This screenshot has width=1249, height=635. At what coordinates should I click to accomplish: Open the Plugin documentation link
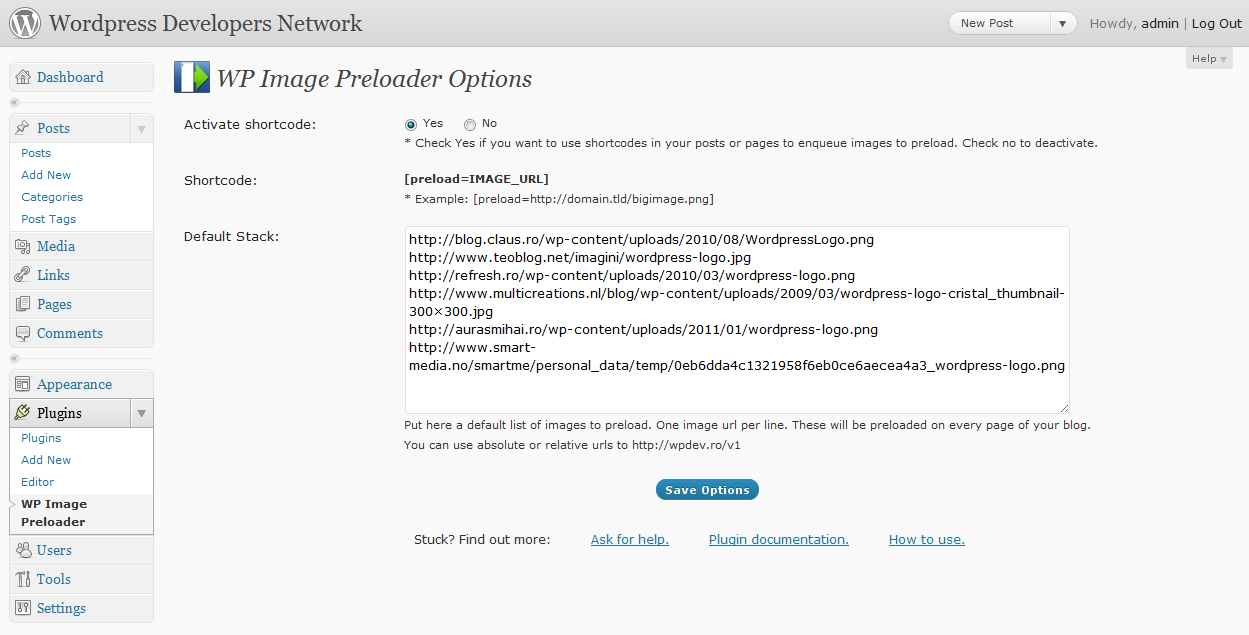pyautogui.click(x=779, y=540)
